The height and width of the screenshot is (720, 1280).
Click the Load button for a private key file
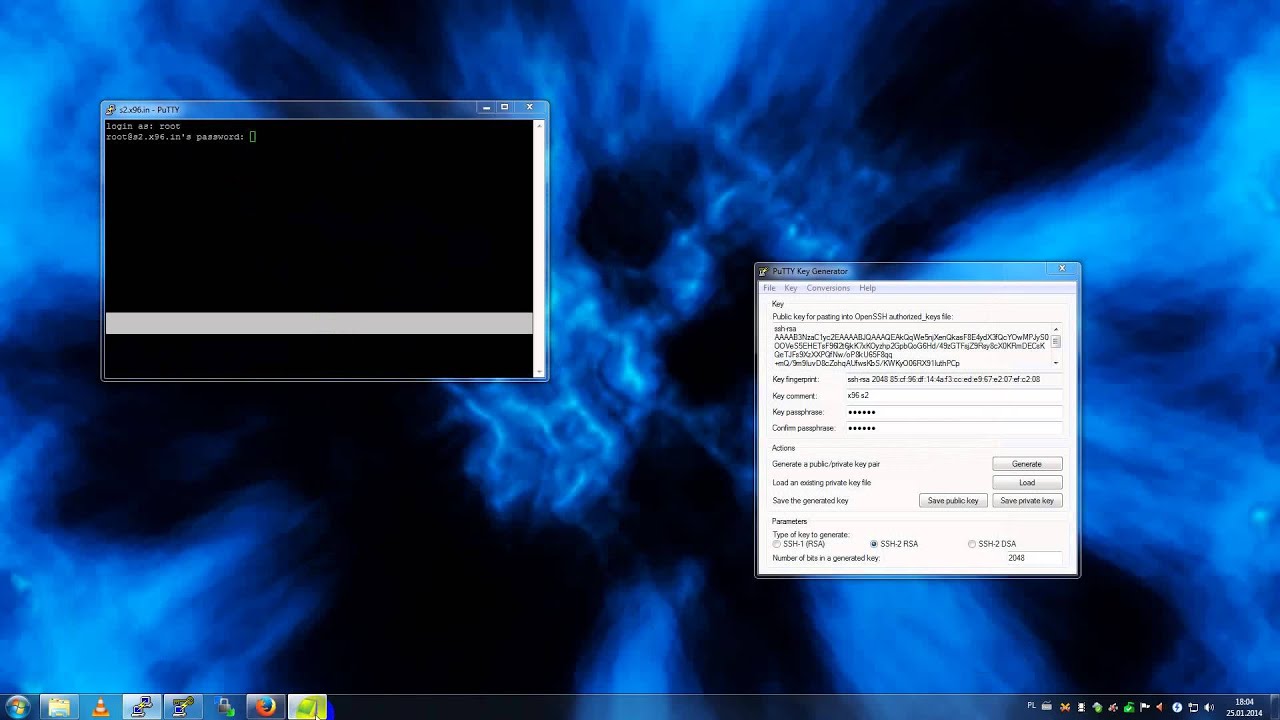[x=1027, y=482]
